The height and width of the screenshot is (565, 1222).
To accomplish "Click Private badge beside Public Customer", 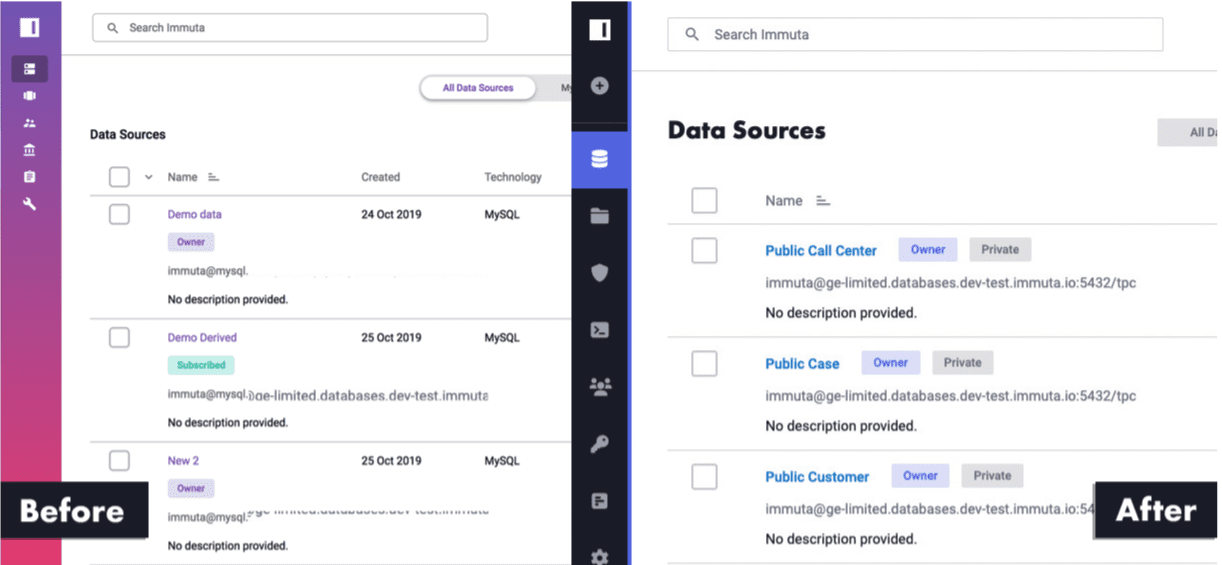I will tap(992, 476).
